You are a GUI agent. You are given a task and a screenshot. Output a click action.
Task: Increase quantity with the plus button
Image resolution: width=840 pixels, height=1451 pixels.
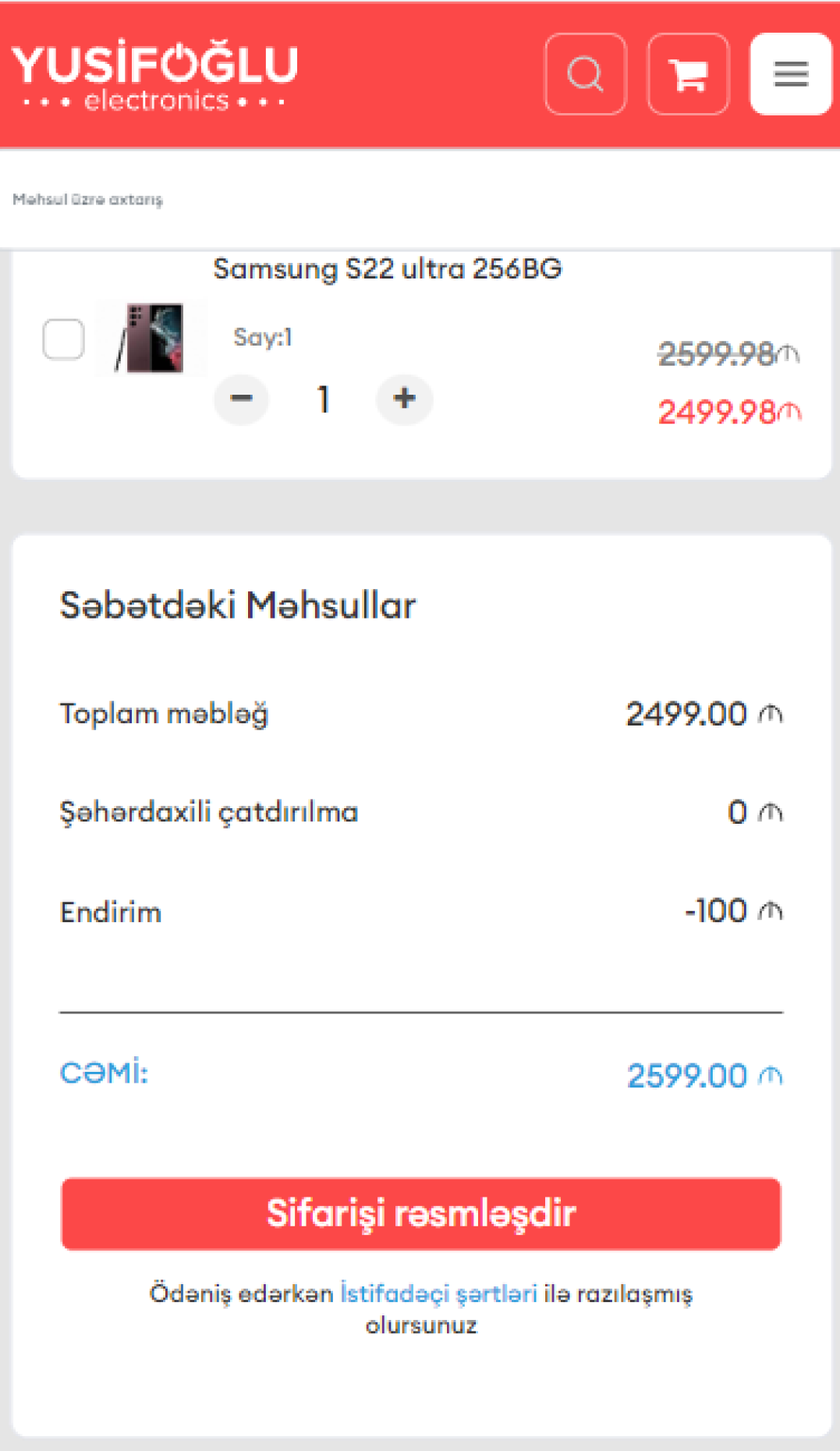tap(404, 399)
